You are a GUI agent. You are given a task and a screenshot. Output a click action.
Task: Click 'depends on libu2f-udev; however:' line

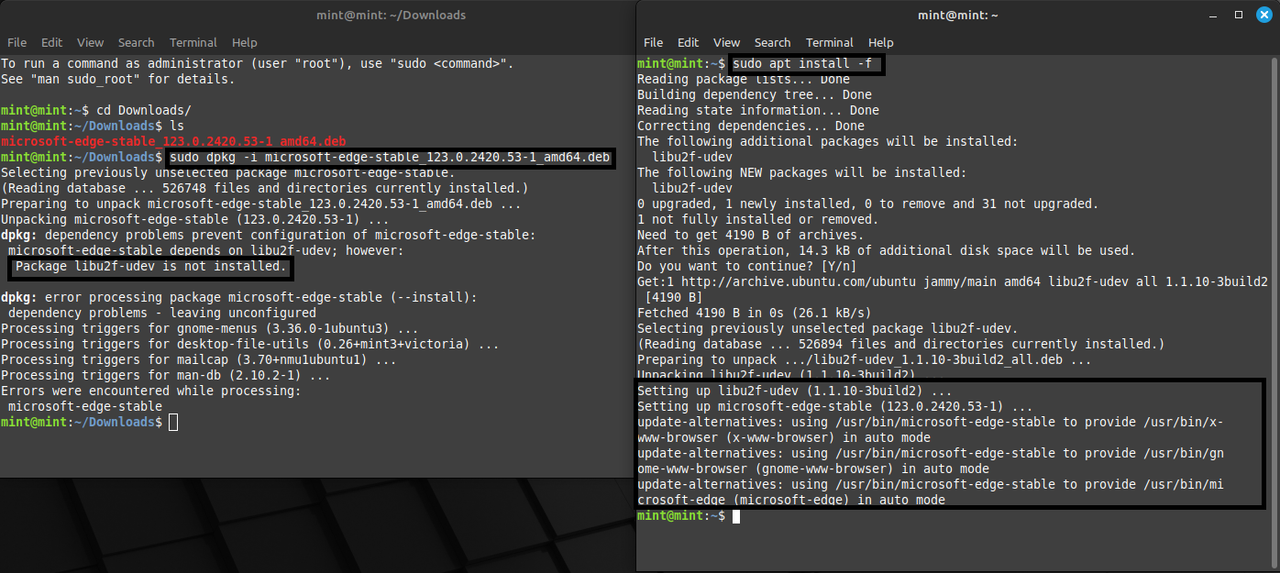(205, 251)
